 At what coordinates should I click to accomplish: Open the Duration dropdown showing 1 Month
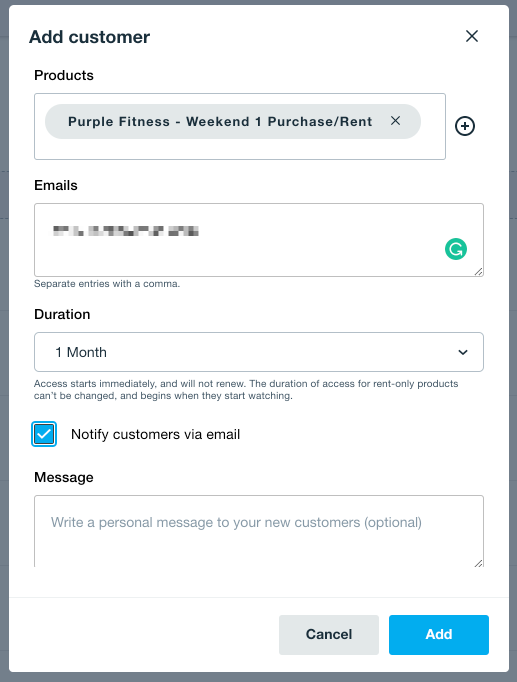[x=259, y=352]
